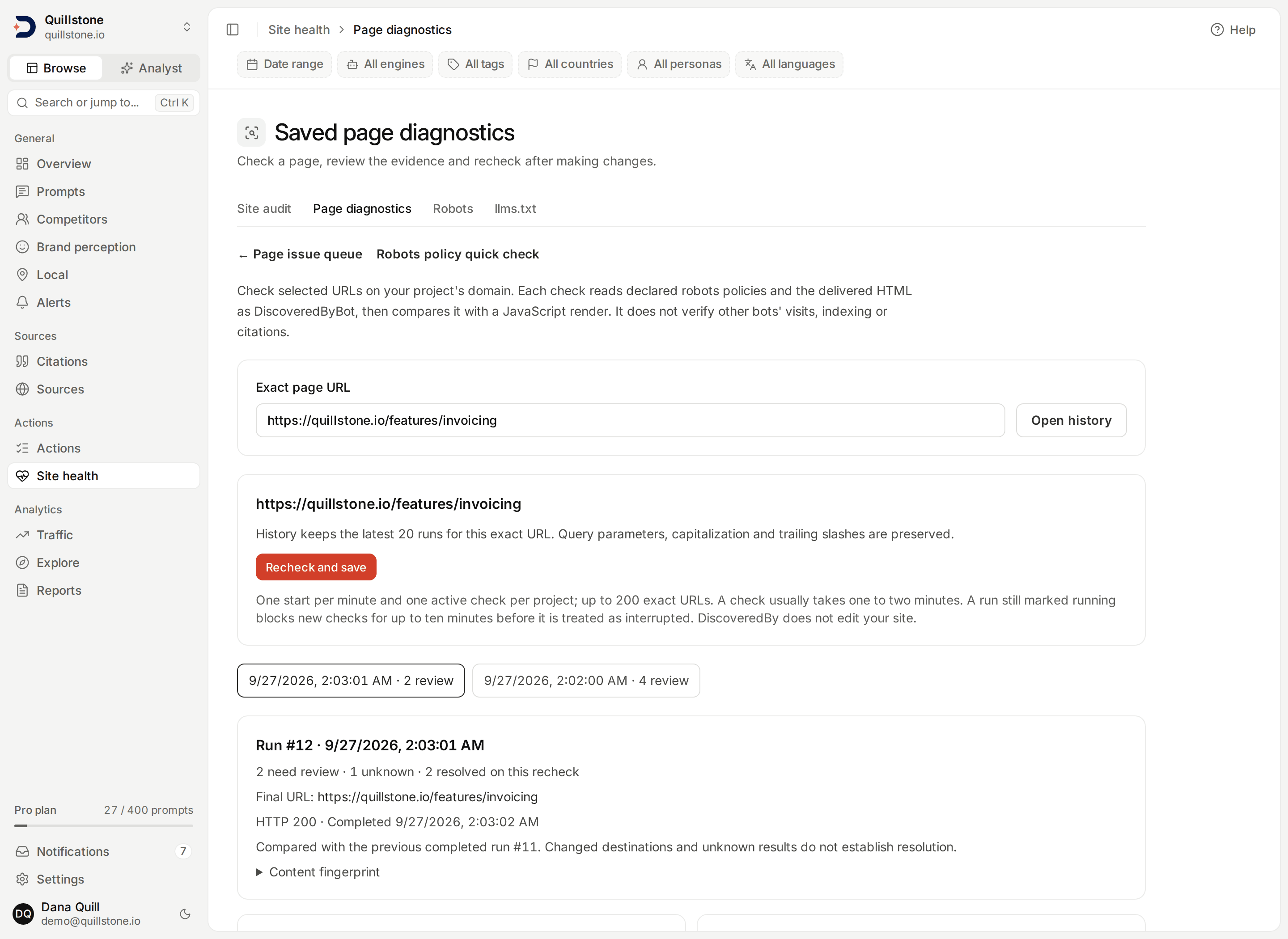1288x939 pixels.
Task: Click the Exact page URL input field
Action: [630, 421]
